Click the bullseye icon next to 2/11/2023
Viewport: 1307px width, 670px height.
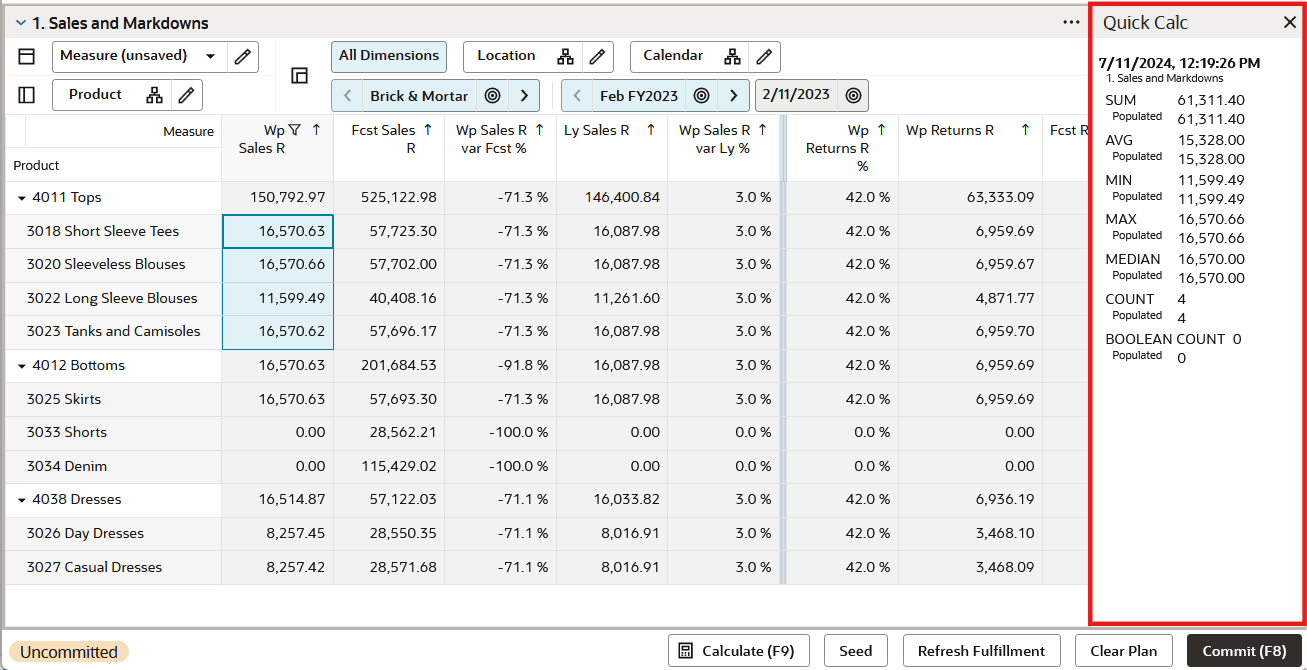point(852,94)
